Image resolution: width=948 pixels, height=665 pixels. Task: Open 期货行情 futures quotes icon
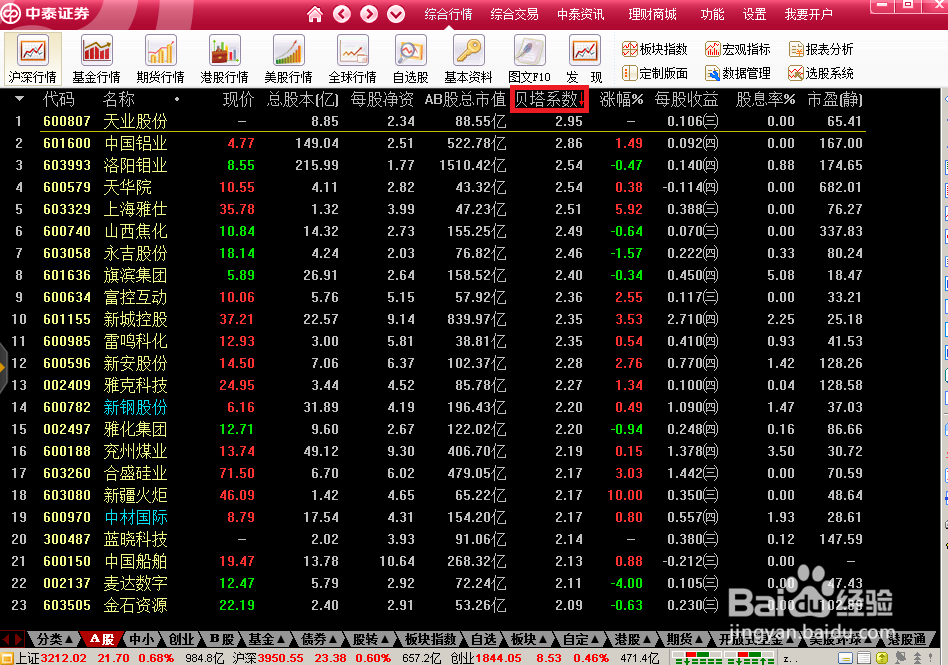click(160, 59)
